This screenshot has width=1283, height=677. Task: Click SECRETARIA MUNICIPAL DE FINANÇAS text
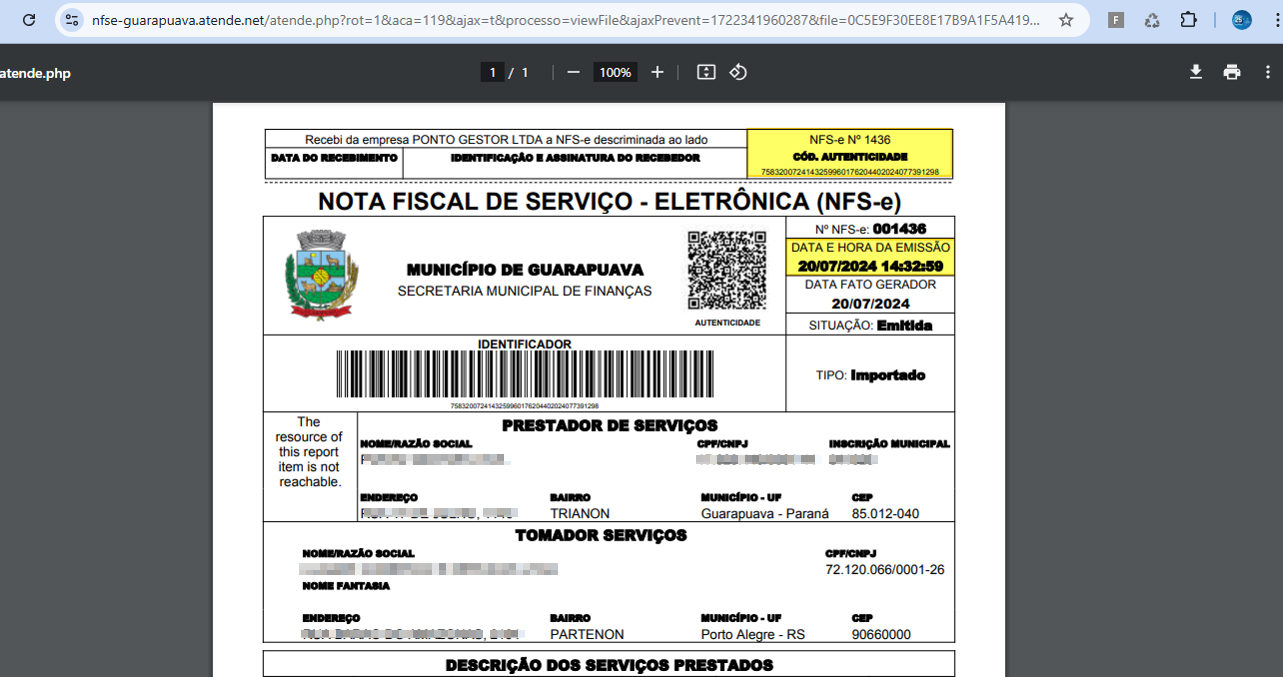[x=524, y=291]
